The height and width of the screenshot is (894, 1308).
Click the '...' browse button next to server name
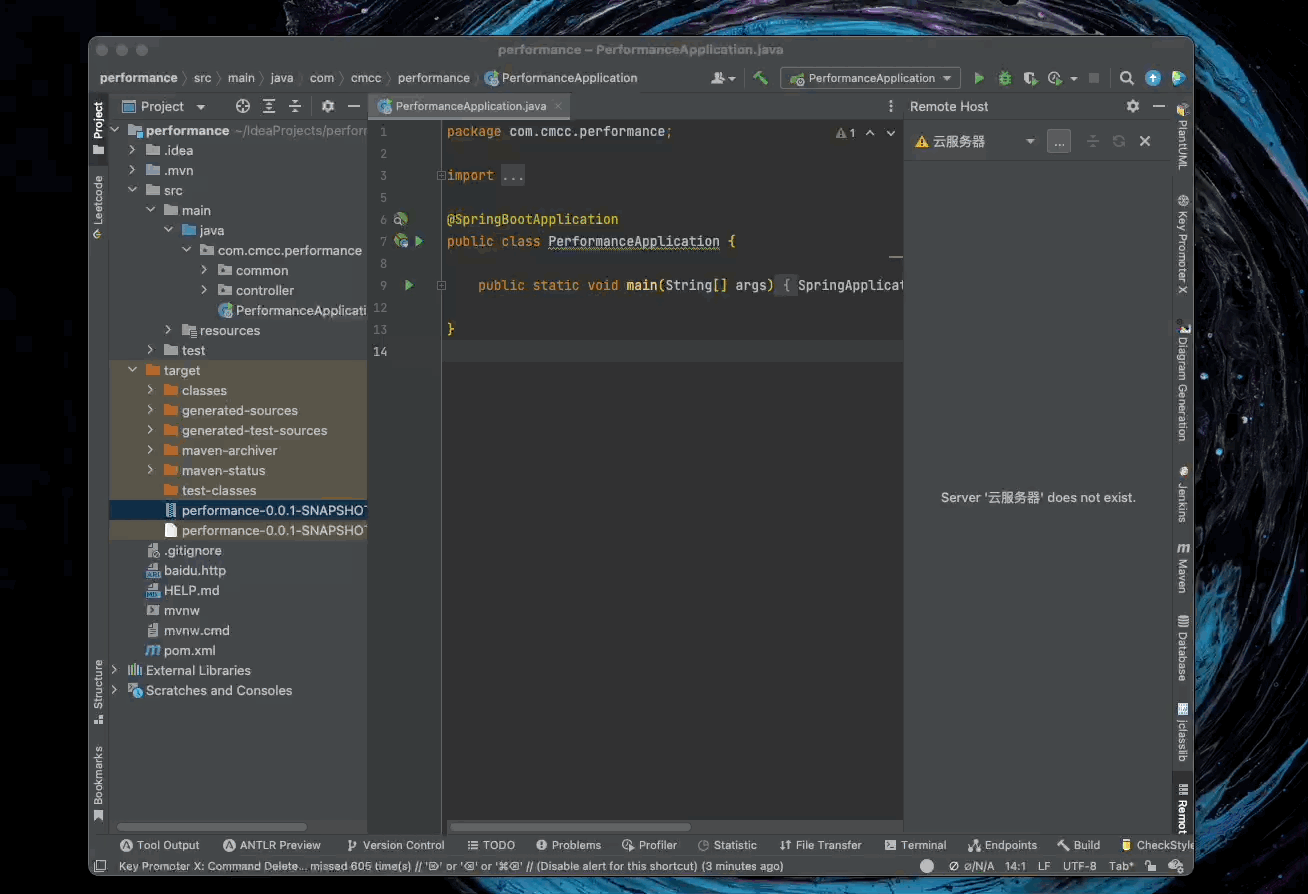click(x=1059, y=142)
